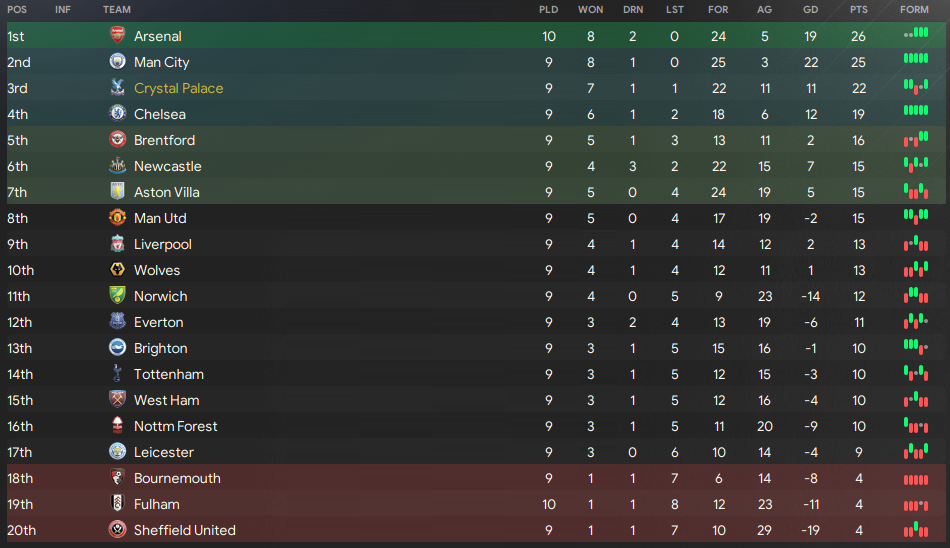Click the Liverpool crest icon
This screenshot has width=950, height=548.
(118, 243)
